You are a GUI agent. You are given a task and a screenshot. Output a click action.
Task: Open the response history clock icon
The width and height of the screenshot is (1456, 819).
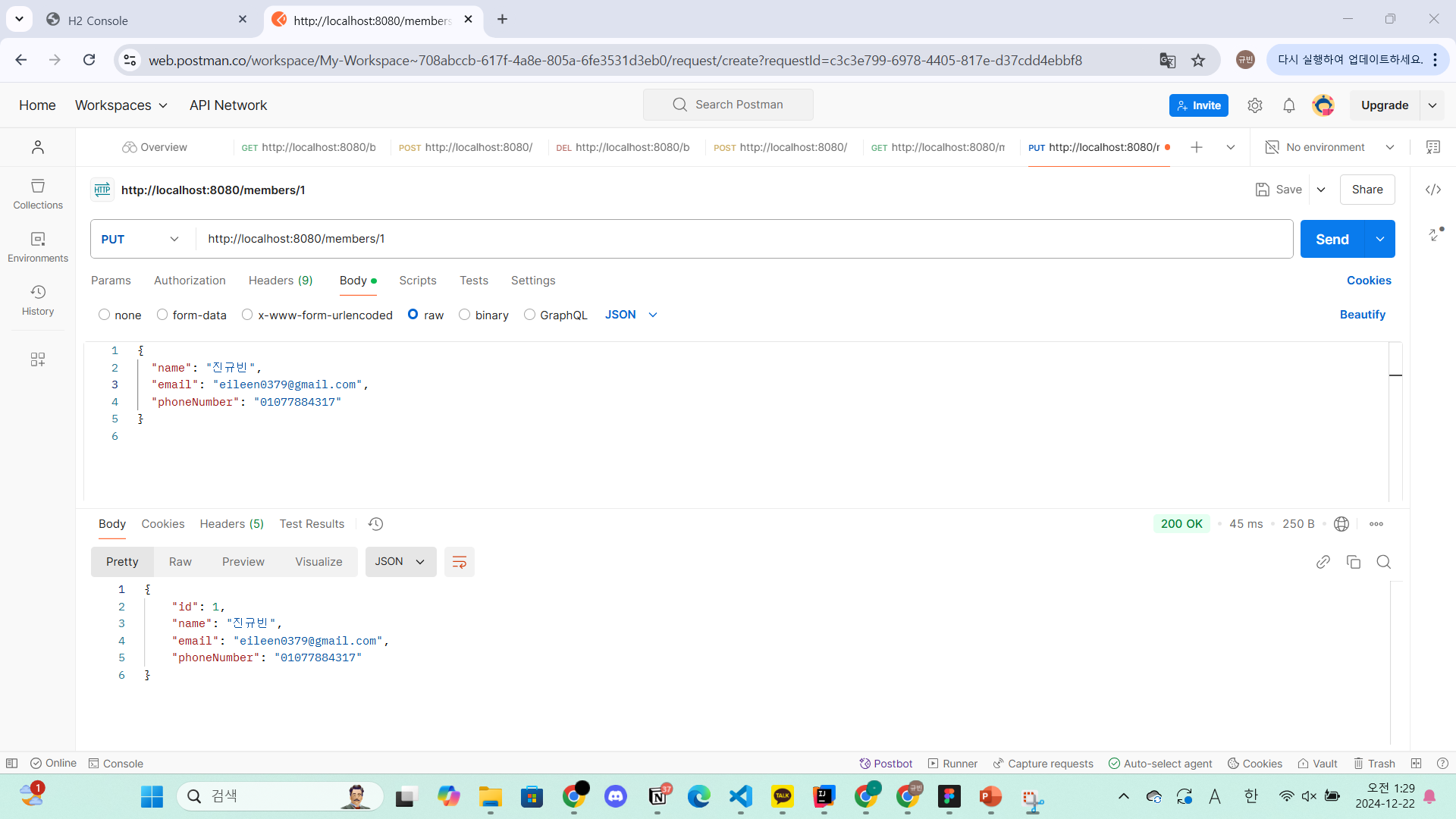375,524
